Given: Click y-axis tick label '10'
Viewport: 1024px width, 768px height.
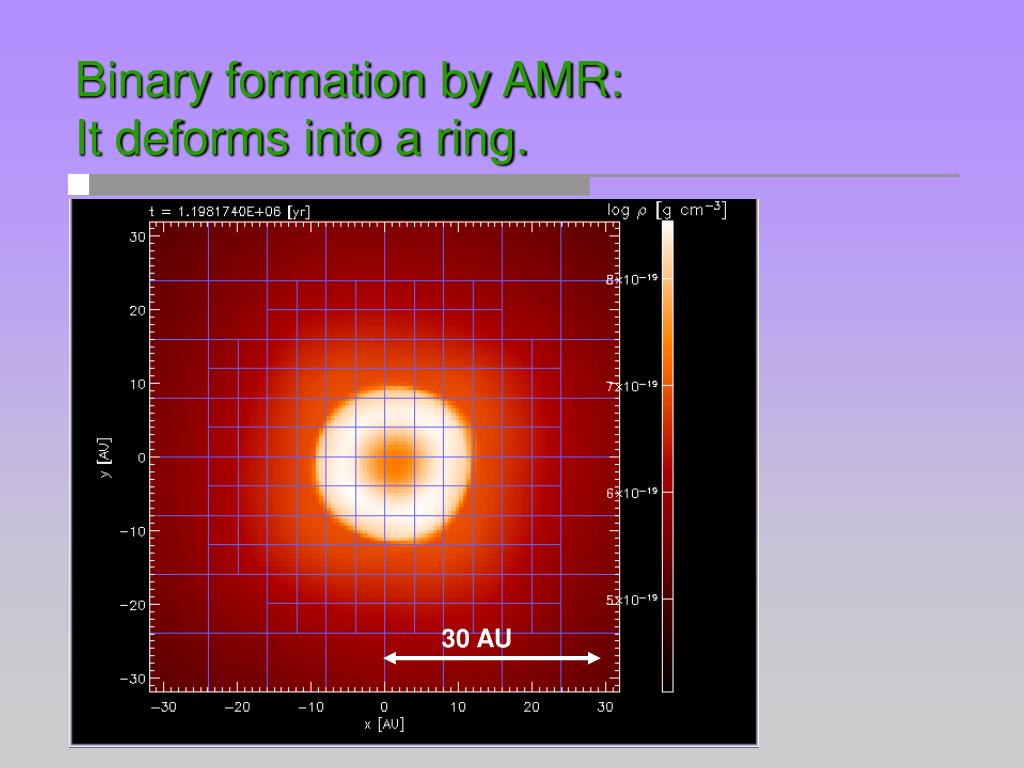Looking at the screenshot, I should pos(137,384).
